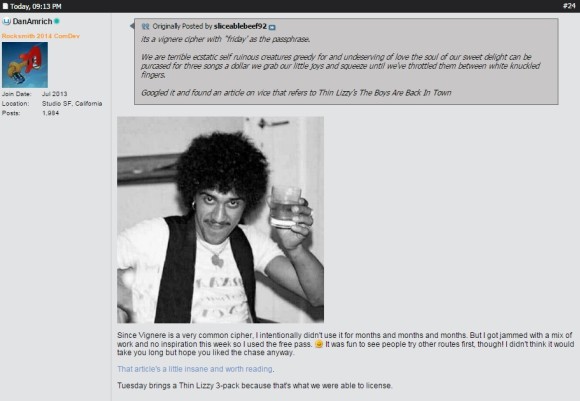Click the Uplay icon next to DanAmrich
Viewport: 580px width, 401px height.
point(6,21)
